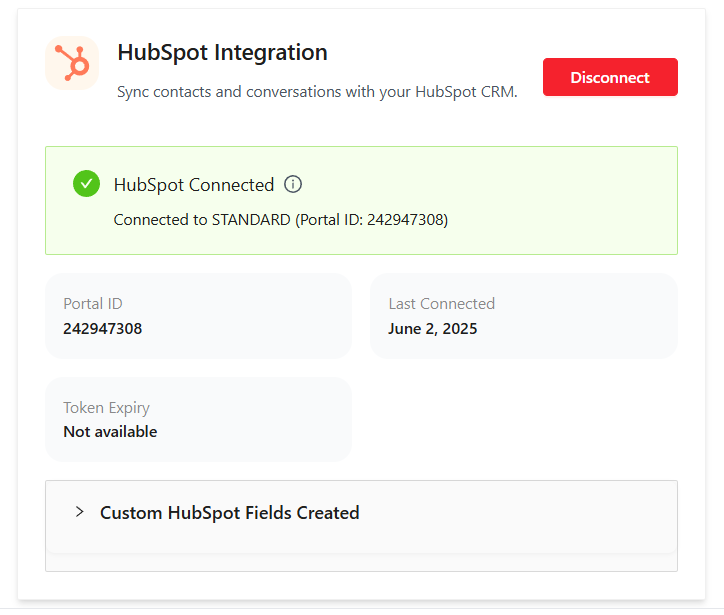Click the HubSpot Connected status text
The width and height of the screenshot is (724, 615).
194,185
